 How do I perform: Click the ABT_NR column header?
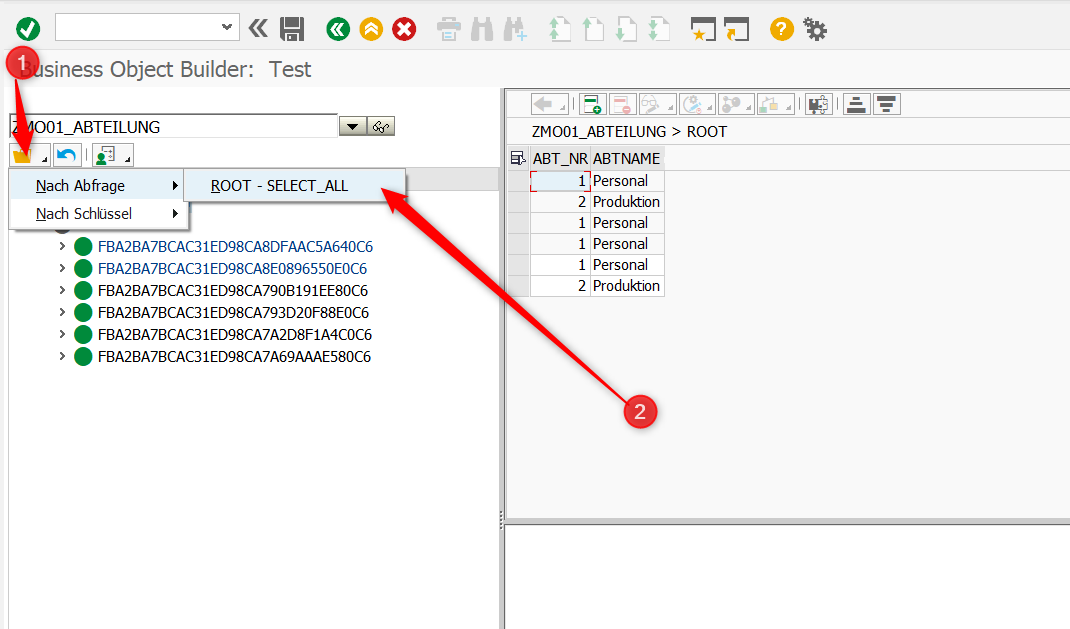pos(560,158)
